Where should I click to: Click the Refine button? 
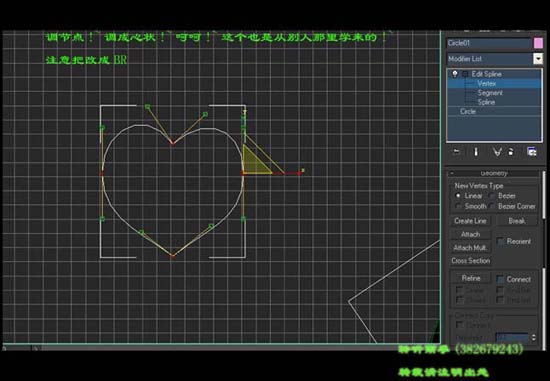coord(471,278)
